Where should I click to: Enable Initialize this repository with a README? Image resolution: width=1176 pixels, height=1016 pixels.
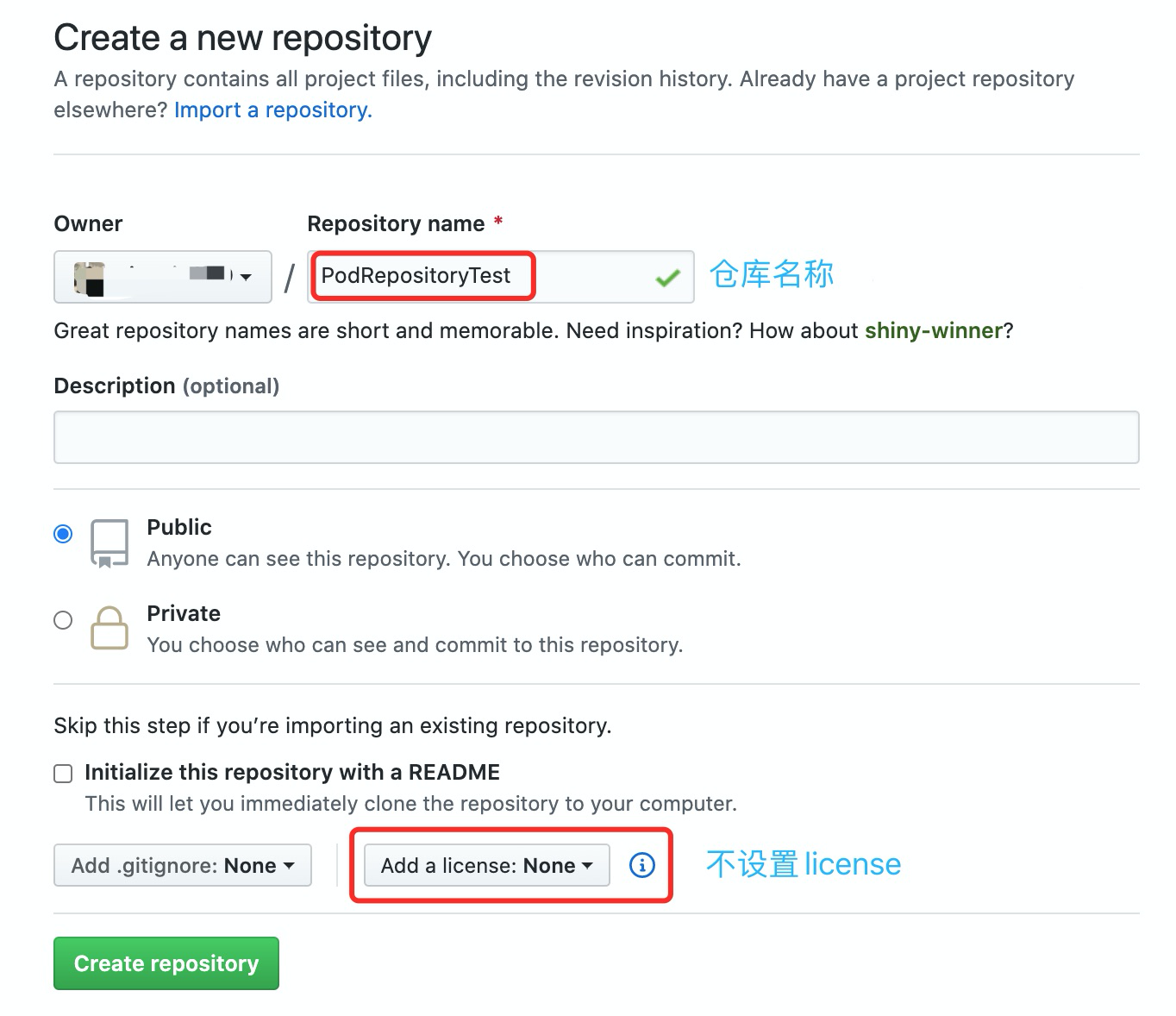63,774
